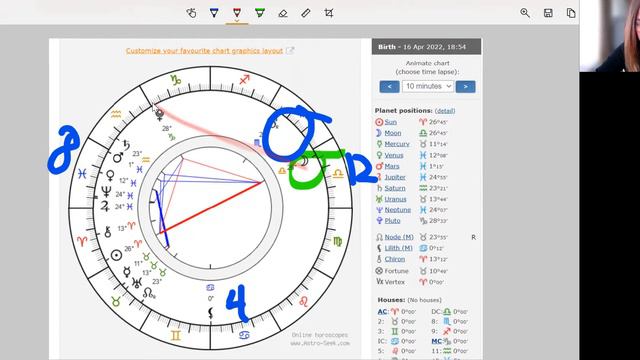This screenshot has height=360, width=640.
Task: Click the Capricorn sign on the chart wheel
Action: pos(176,80)
